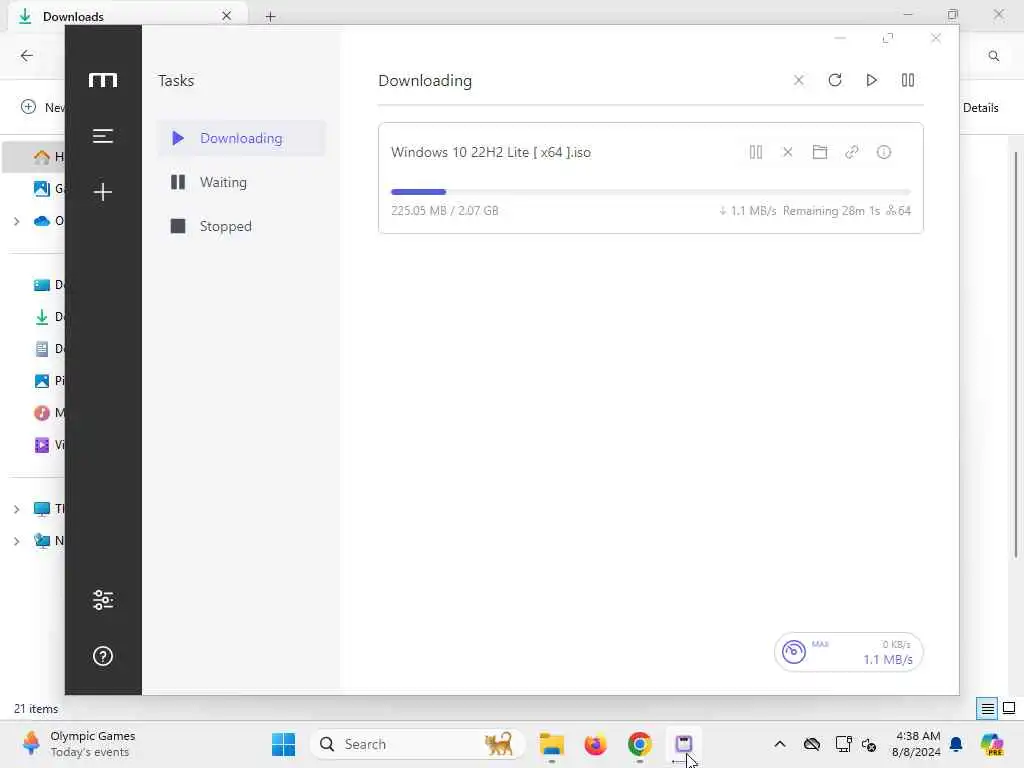Image resolution: width=1024 pixels, height=768 pixels.
Task: Expand the Network tree node
Action: click(16, 541)
